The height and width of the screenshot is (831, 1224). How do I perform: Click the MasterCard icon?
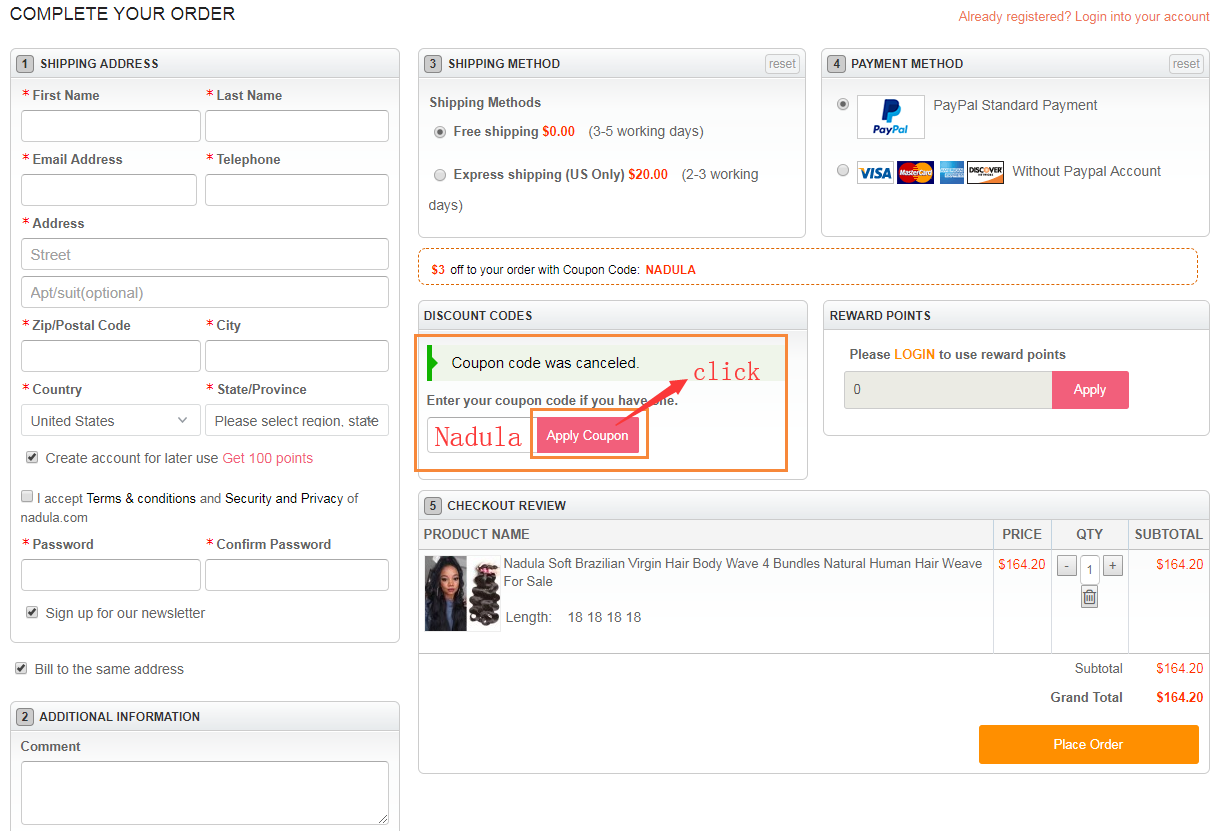[x=915, y=172]
